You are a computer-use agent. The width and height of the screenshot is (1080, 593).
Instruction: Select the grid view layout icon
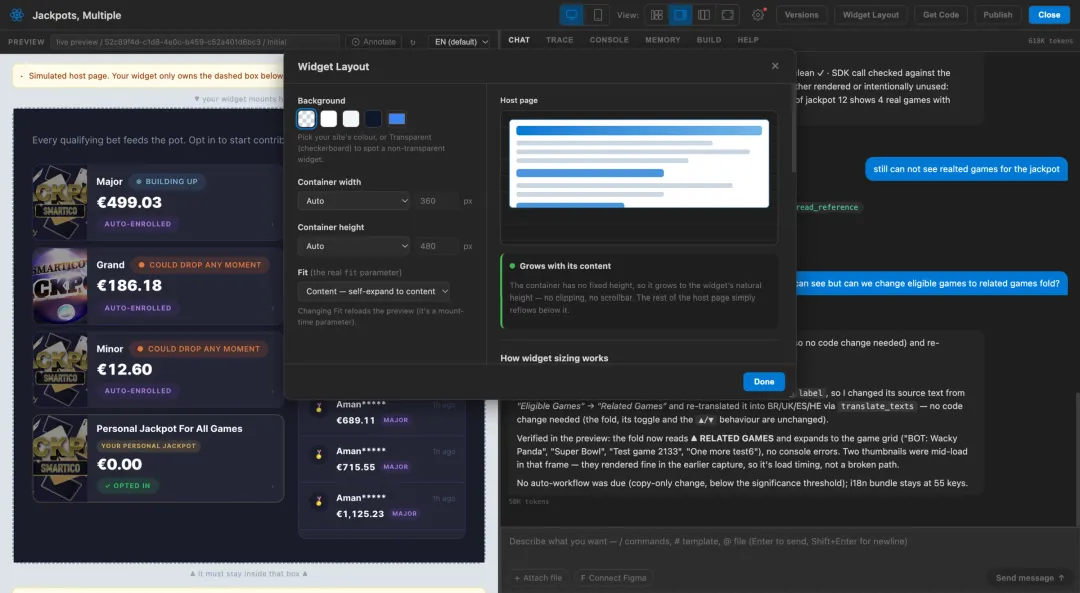pyautogui.click(x=656, y=14)
